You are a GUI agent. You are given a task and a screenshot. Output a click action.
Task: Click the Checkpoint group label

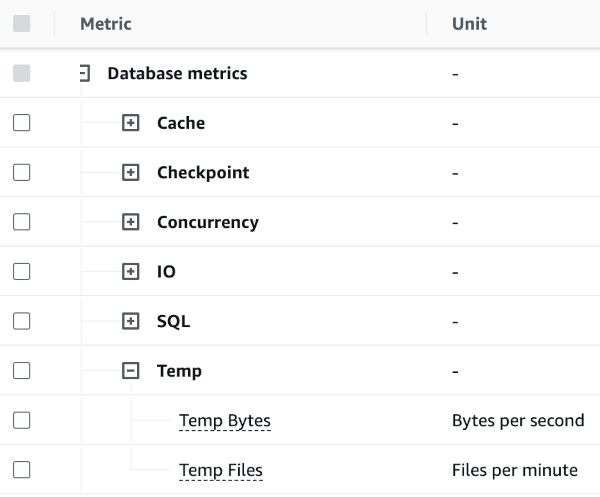(x=203, y=173)
